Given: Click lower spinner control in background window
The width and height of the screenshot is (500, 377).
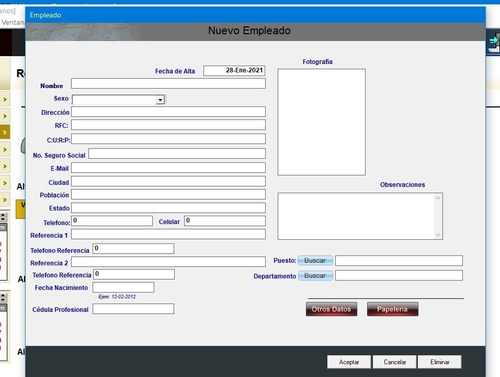Looking at the screenshot, I should 3,298.
